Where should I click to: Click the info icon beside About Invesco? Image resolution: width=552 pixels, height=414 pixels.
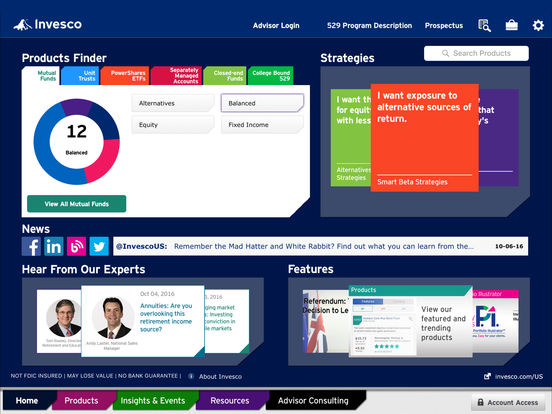point(190,376)
